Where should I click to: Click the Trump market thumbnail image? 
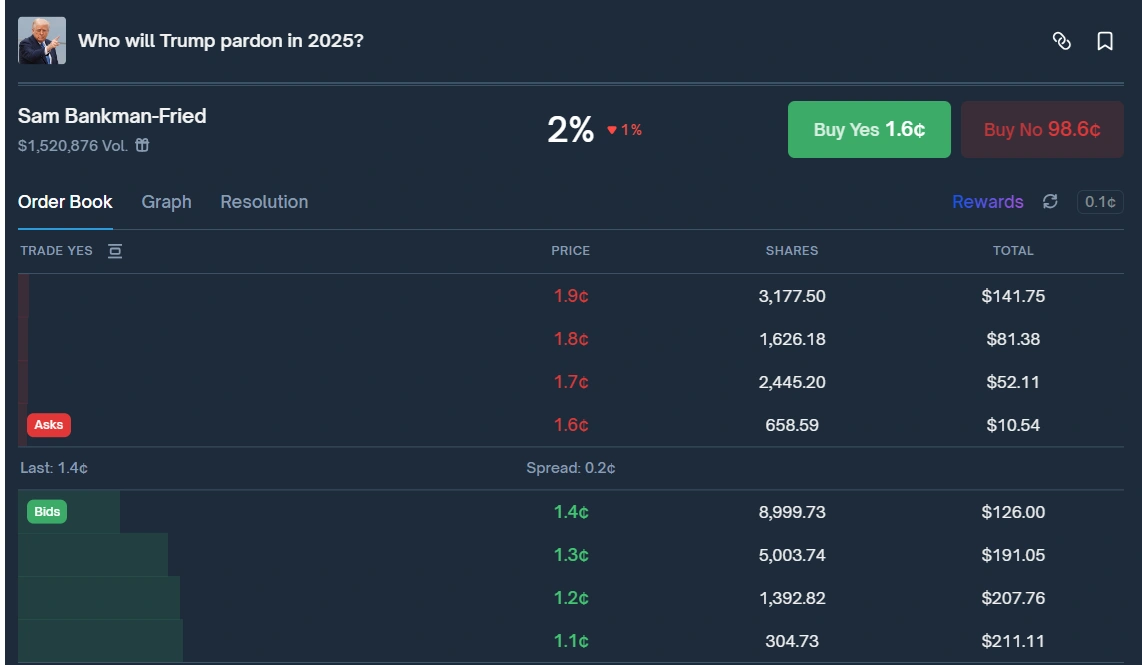[x=42, y=41]
